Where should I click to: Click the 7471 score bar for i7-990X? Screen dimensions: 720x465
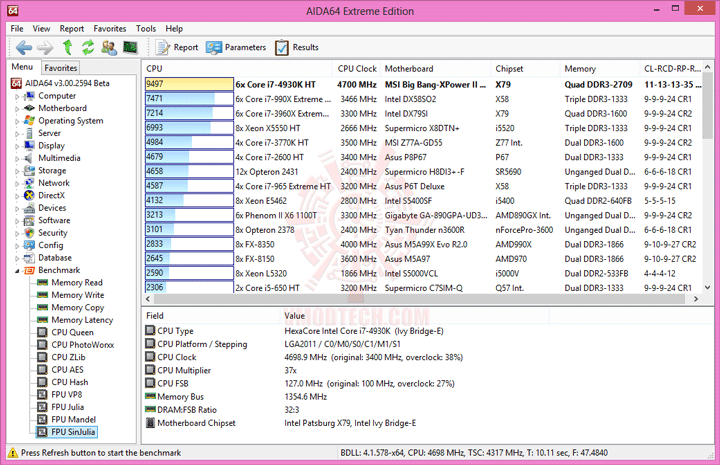pyautogui.click(x=189, y=99)
